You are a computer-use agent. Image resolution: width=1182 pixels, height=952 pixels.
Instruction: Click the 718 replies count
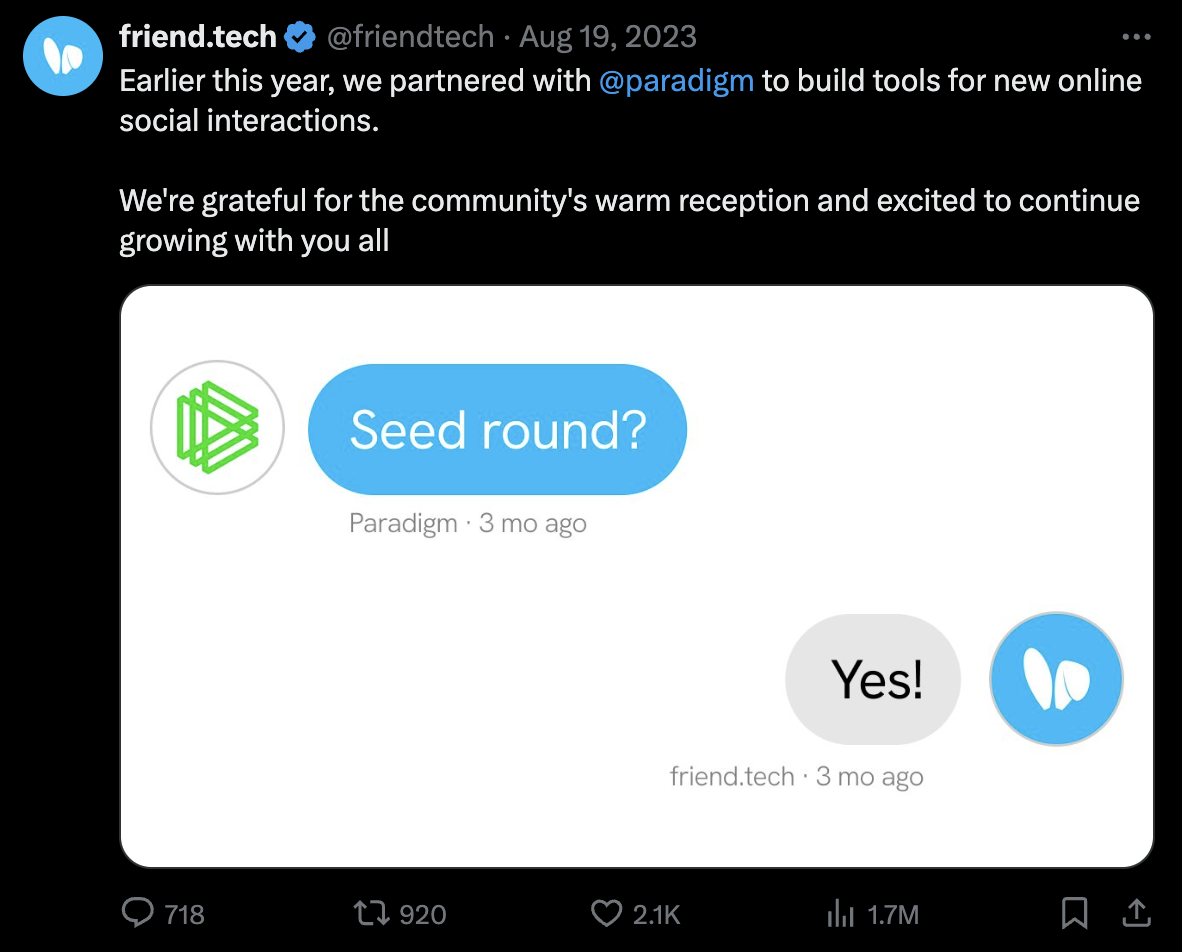tap(184, 914)
